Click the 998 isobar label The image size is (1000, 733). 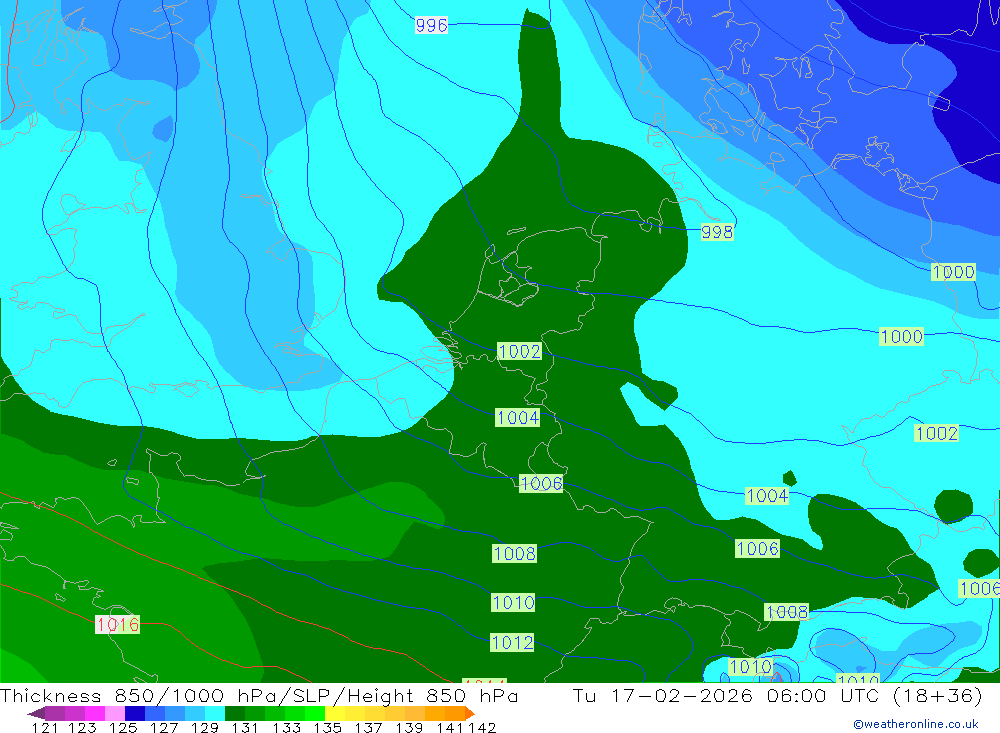tap(717, 232)
